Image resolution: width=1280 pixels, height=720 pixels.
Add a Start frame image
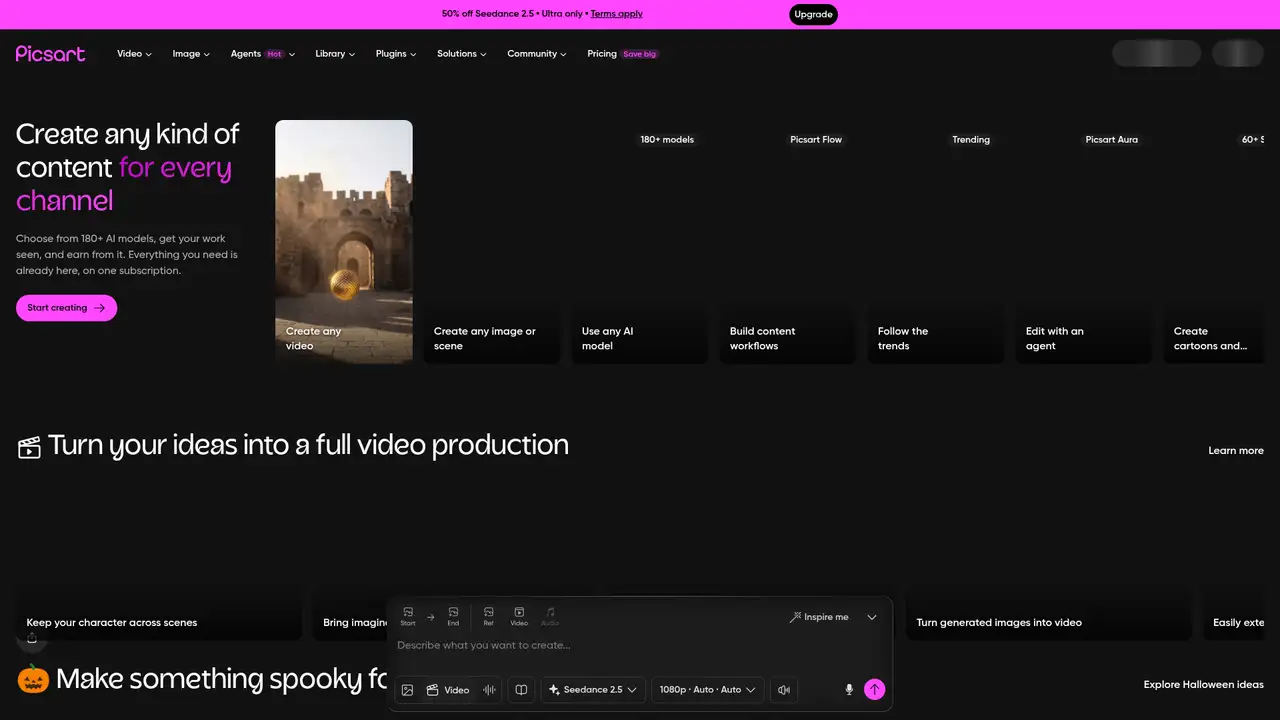click(x=408, y=616)
